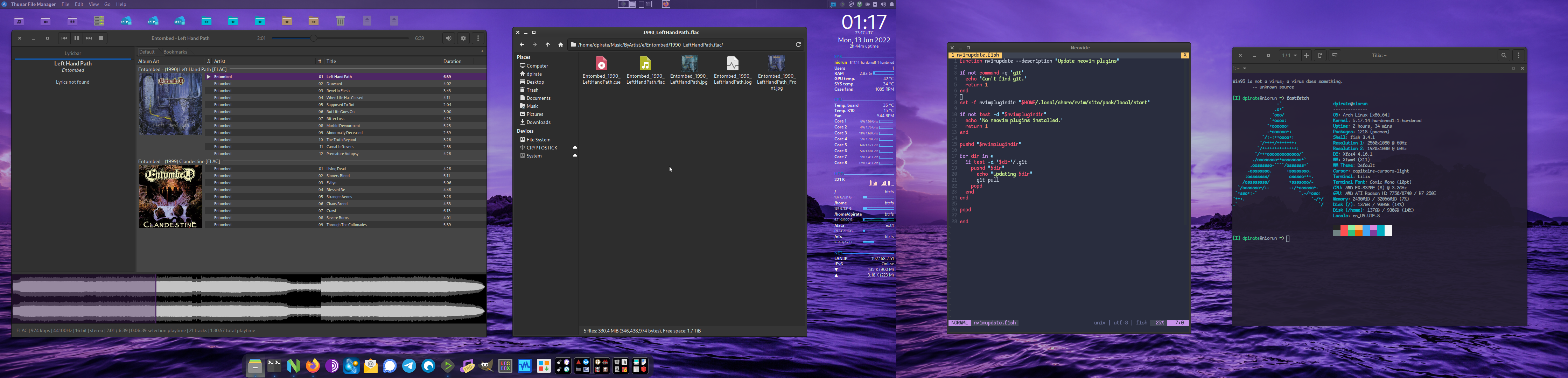The image size is (1568, 378).
Task: Open the Downloads place in the sidebar
Action: coord(538,122)
